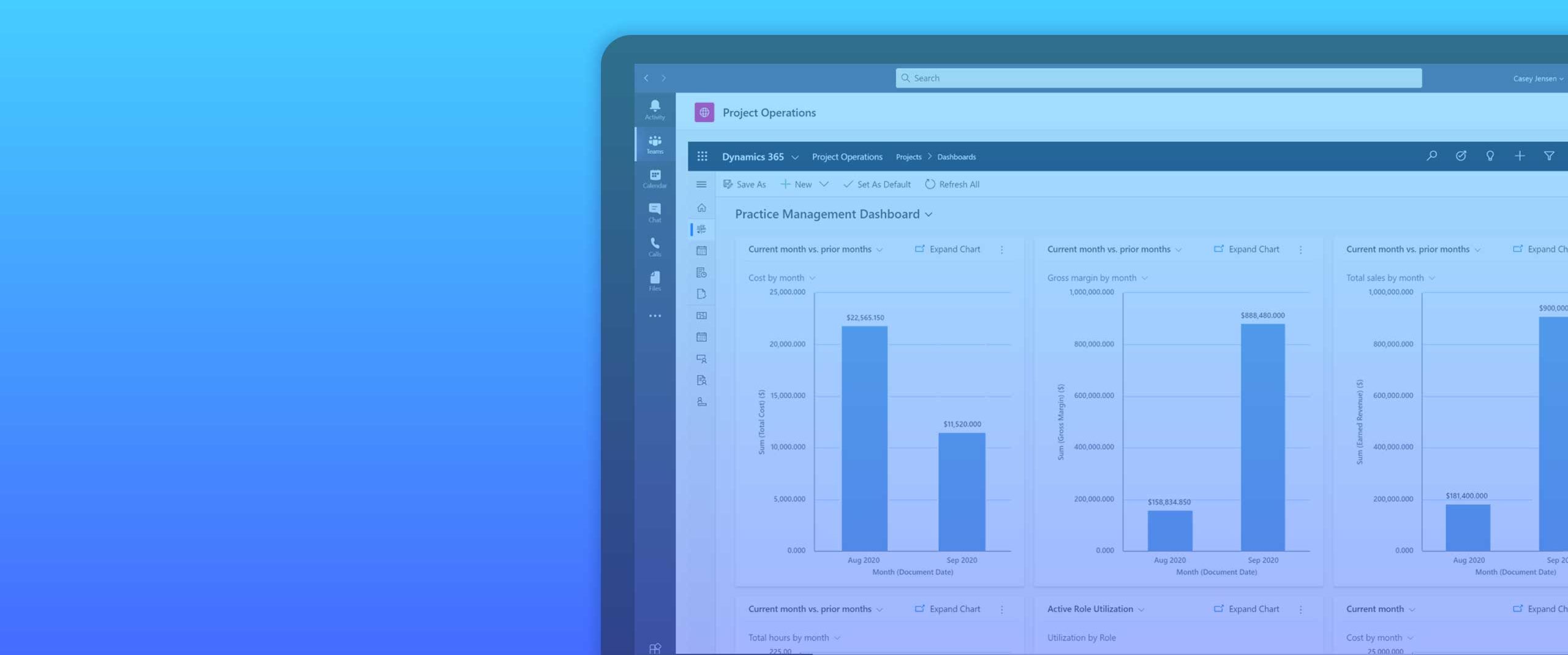This screenshot has height=655, width=1568.
Task: Open the Teams icon in left rail
Action: pyautogui.click(x=655, y=145)
